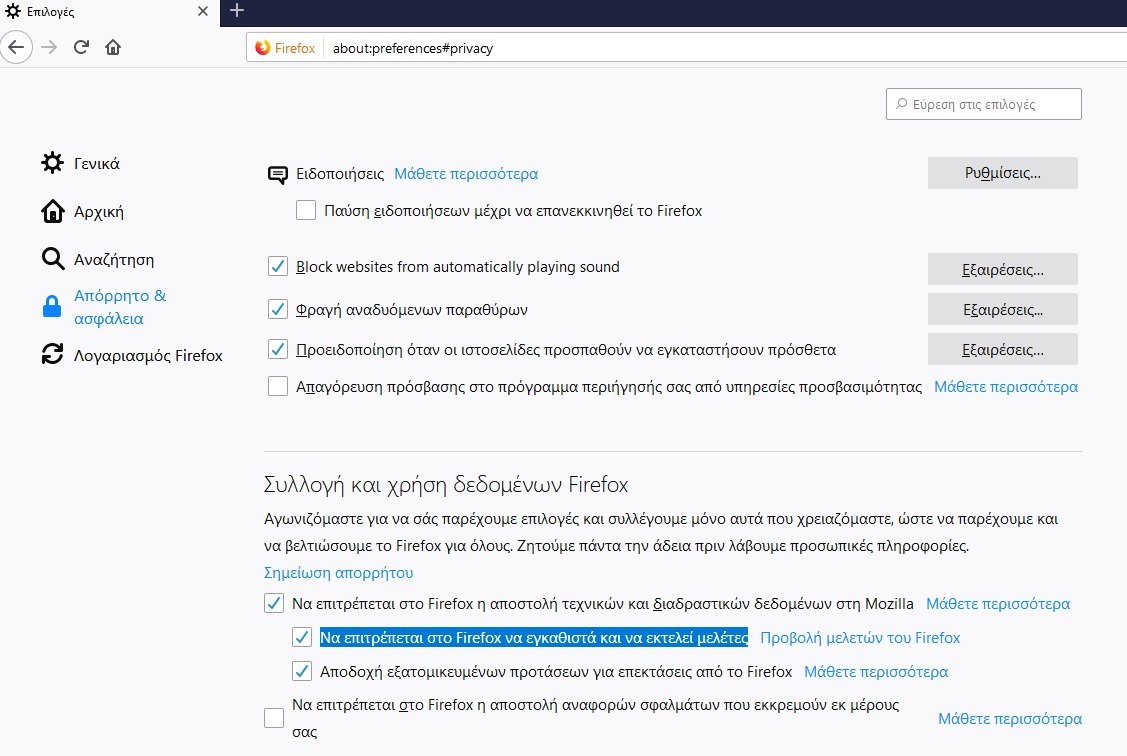1127x756 pixels.
Task: Uncheck αποστολή τεχνικών και διαδραστικών δεδομένων checkbox
Action: point(274,603)
